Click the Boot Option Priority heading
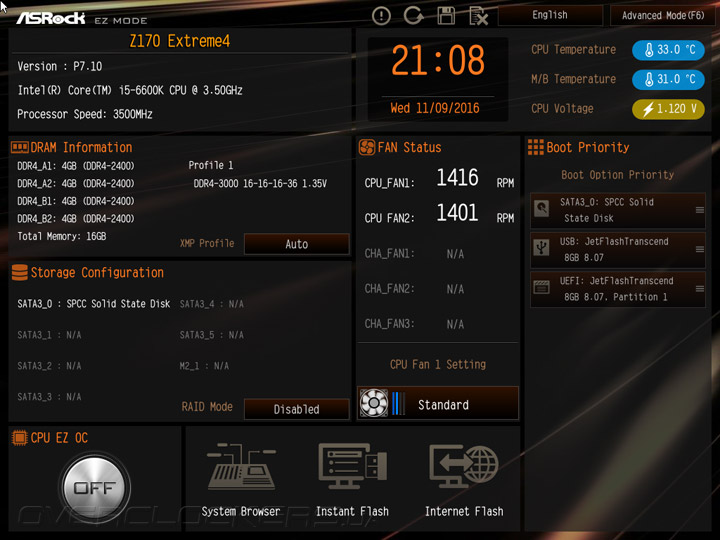720x540 pixels. (618, 175)
